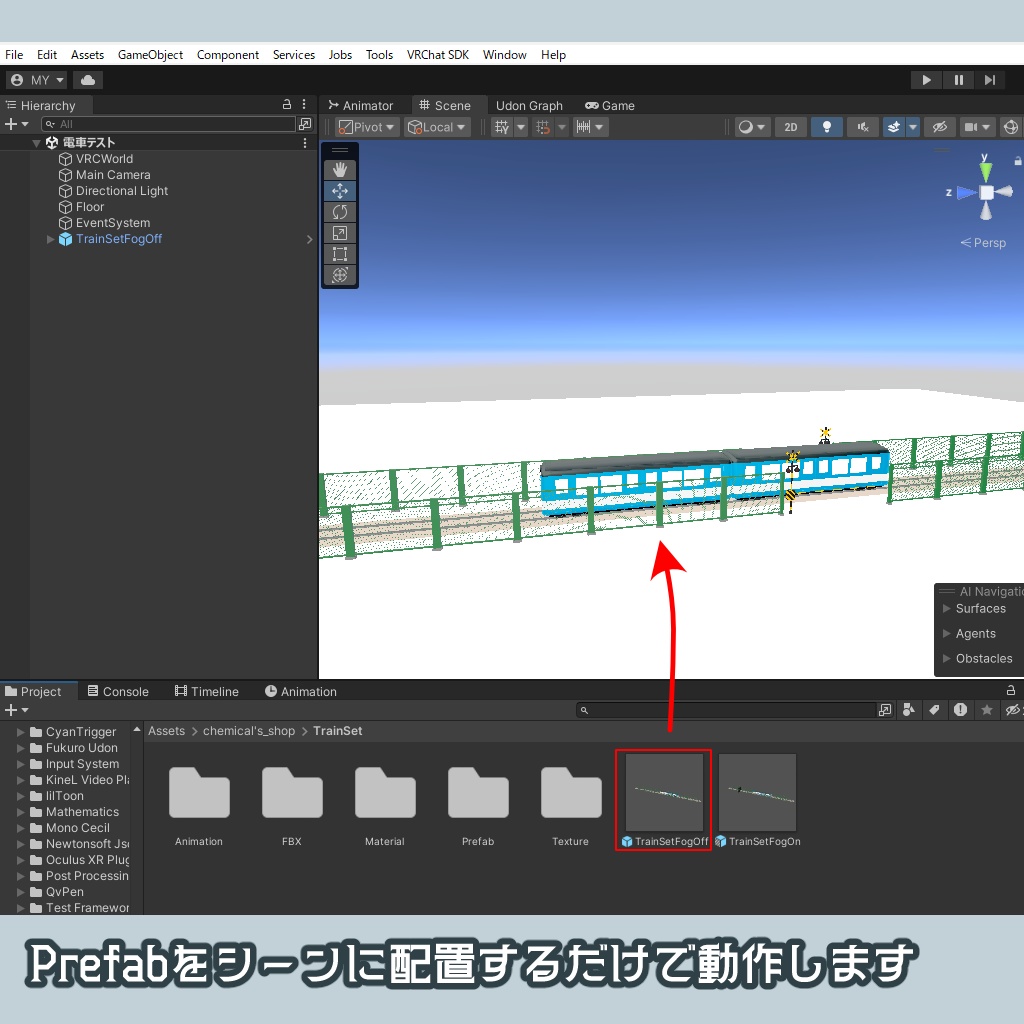Switch to the Scale tool
The height and width of the screenshot is (1024, 1024).
[x=339, y=232]
